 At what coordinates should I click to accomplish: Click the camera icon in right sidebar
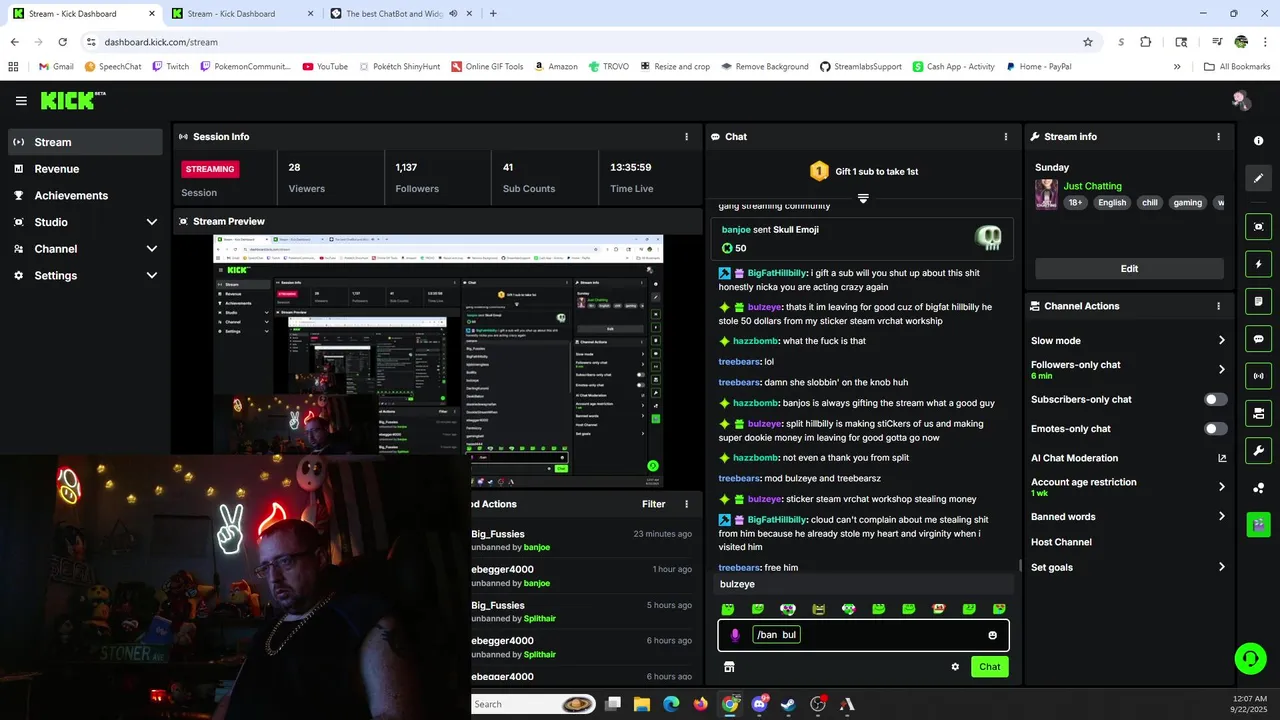[x=1259, y=413]
